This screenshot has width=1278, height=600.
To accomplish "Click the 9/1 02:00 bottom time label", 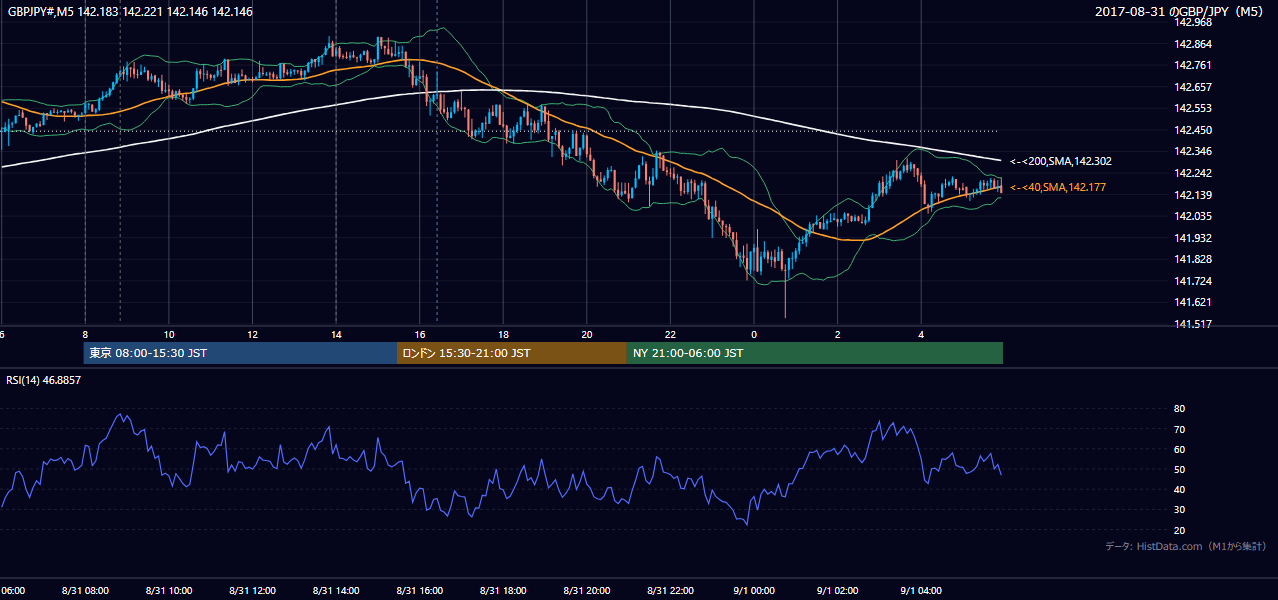I will pyautogui.click(x=837, y=591).
